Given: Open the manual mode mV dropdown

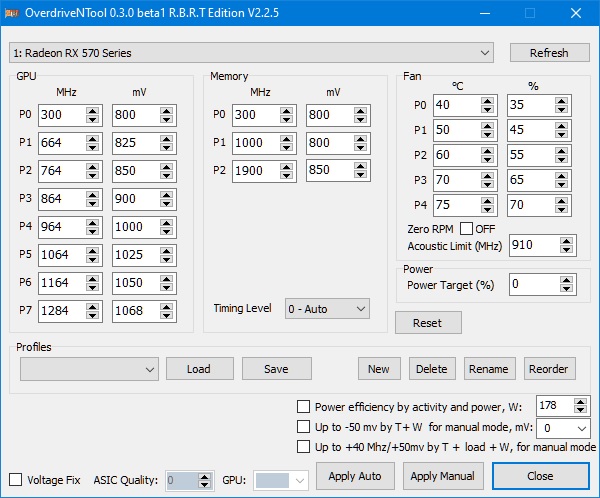Looking at the screenshot, I should click(x=563, y=428).
